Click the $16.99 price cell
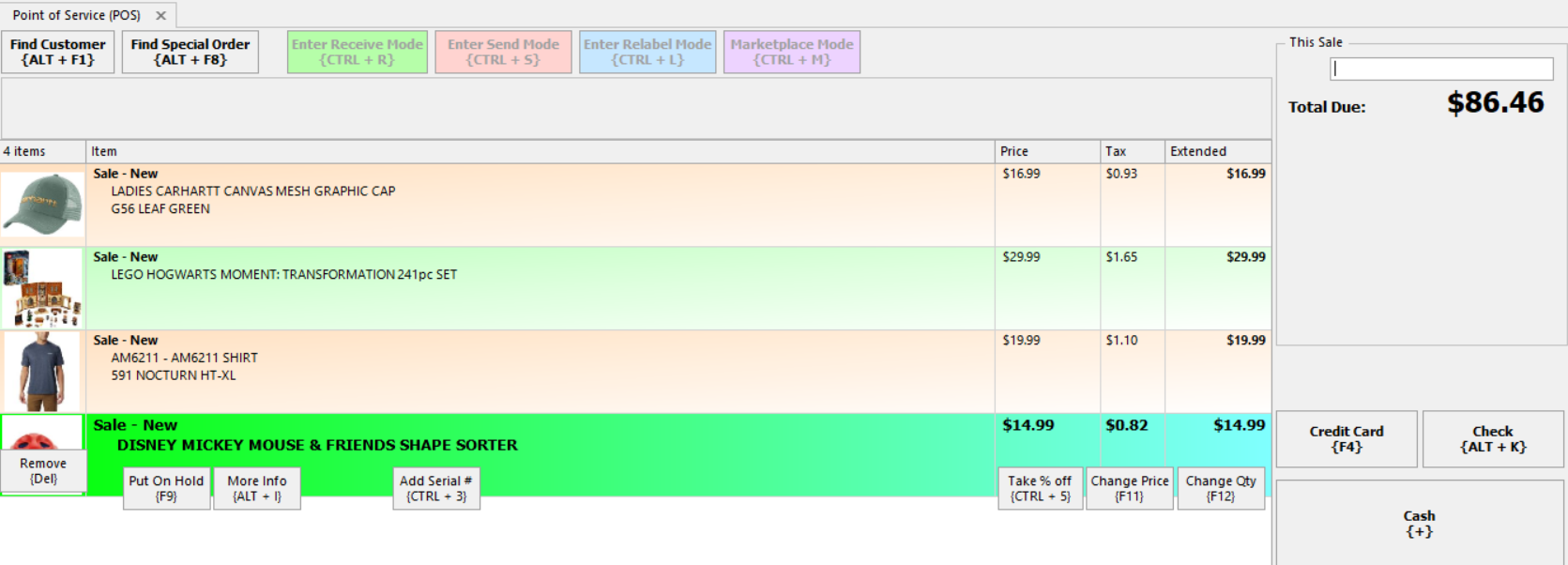 [1021, 174]
